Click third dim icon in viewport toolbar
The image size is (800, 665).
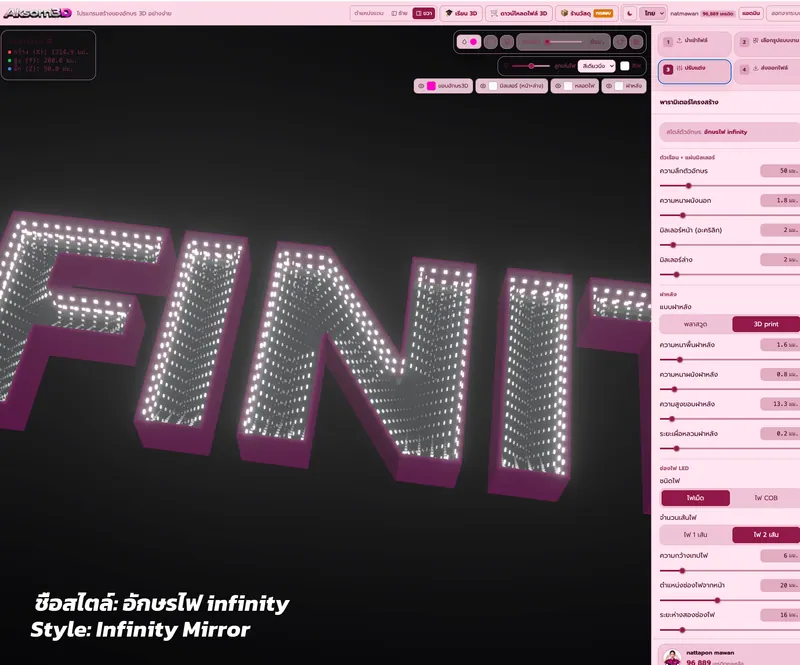pos(507,42)
